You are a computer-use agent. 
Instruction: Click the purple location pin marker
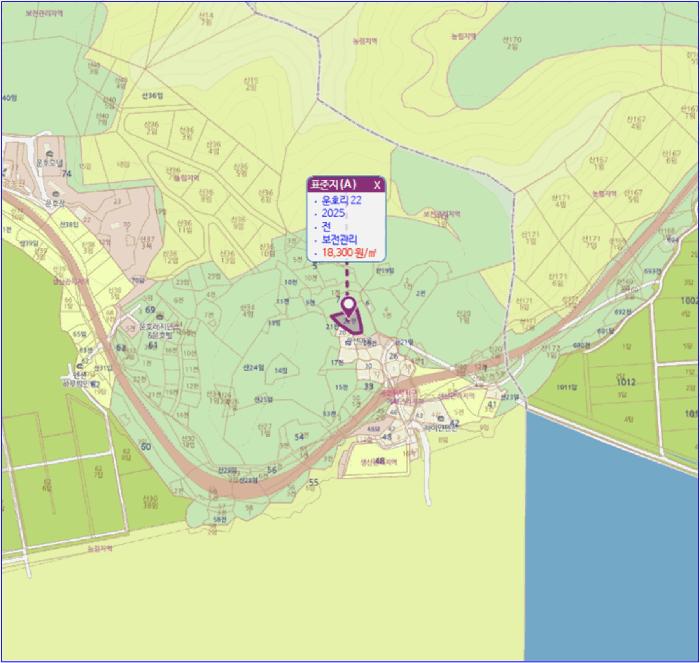[348, 306]
